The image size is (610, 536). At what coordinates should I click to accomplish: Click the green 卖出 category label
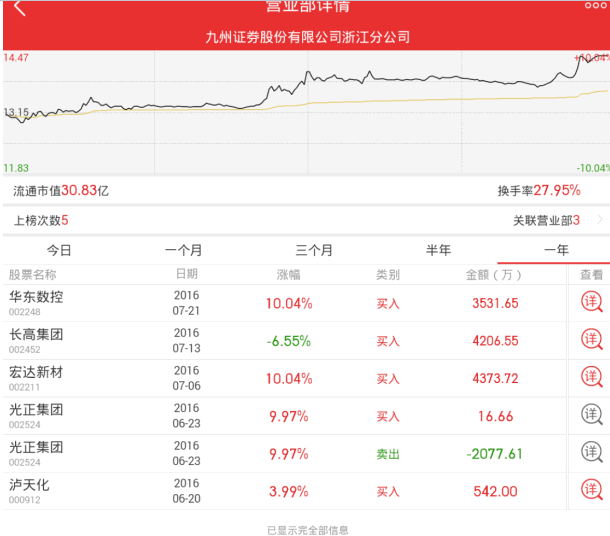[x=388, y=454]
